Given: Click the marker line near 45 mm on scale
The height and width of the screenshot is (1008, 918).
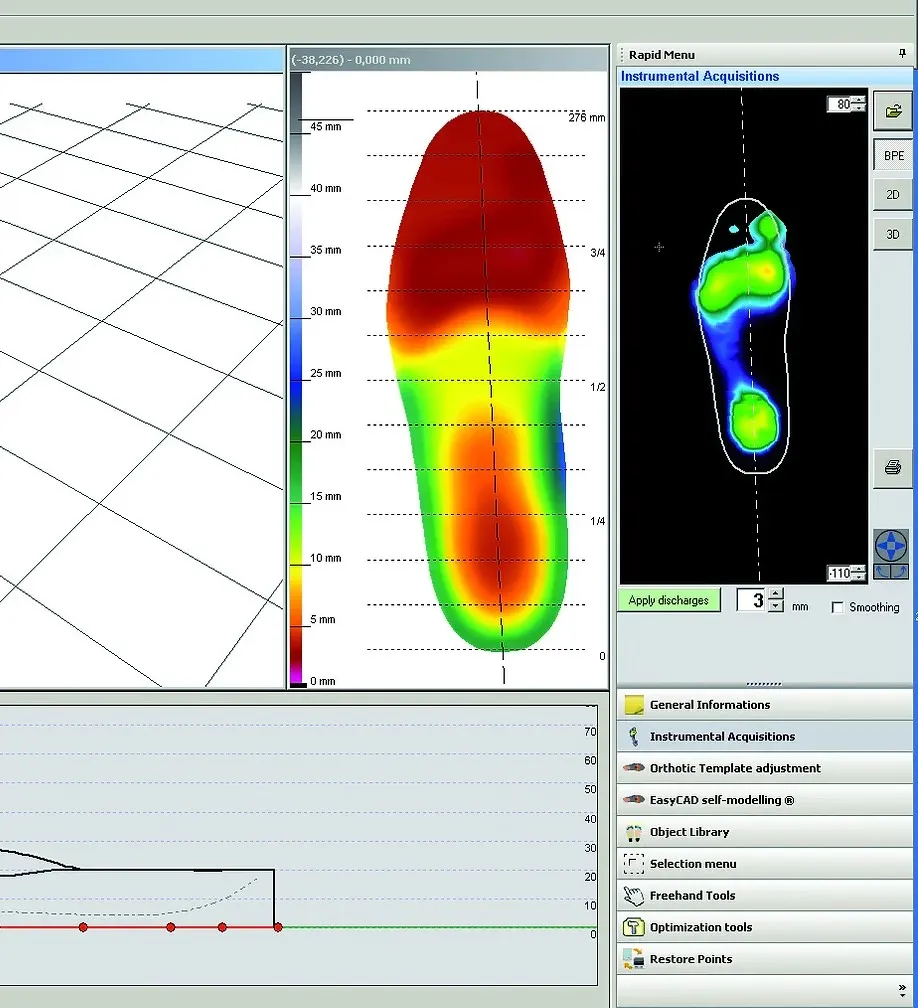Looking at the screenshot, I should click(x=328, y=119).
